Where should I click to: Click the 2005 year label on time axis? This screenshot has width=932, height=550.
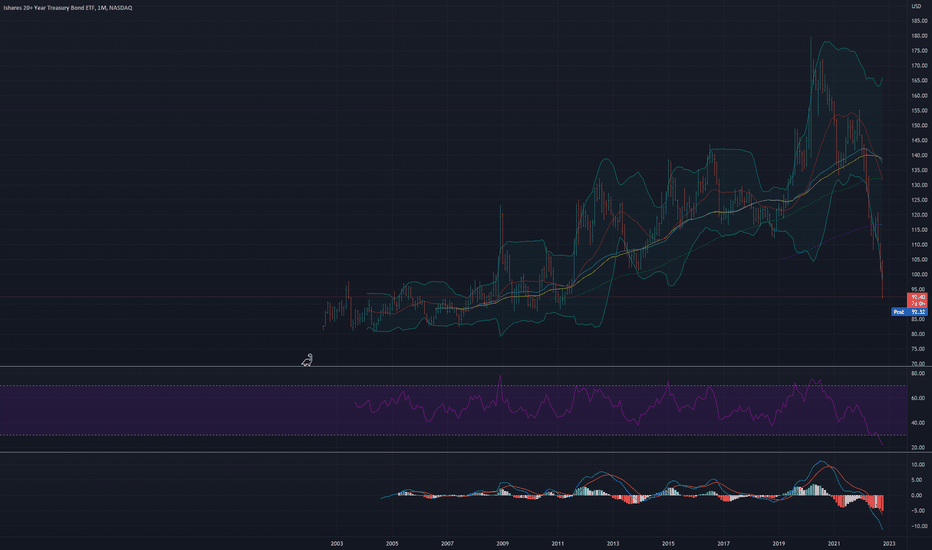(392, 543)
